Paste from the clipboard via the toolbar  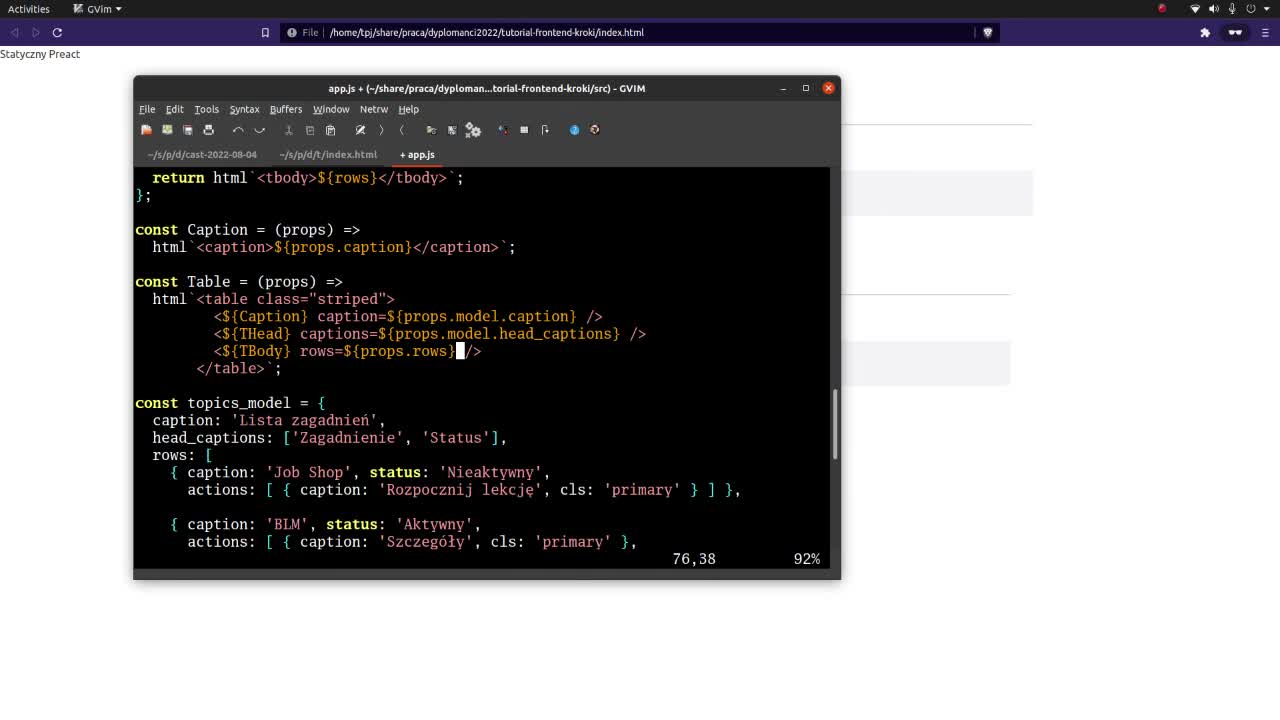point(330,130)
